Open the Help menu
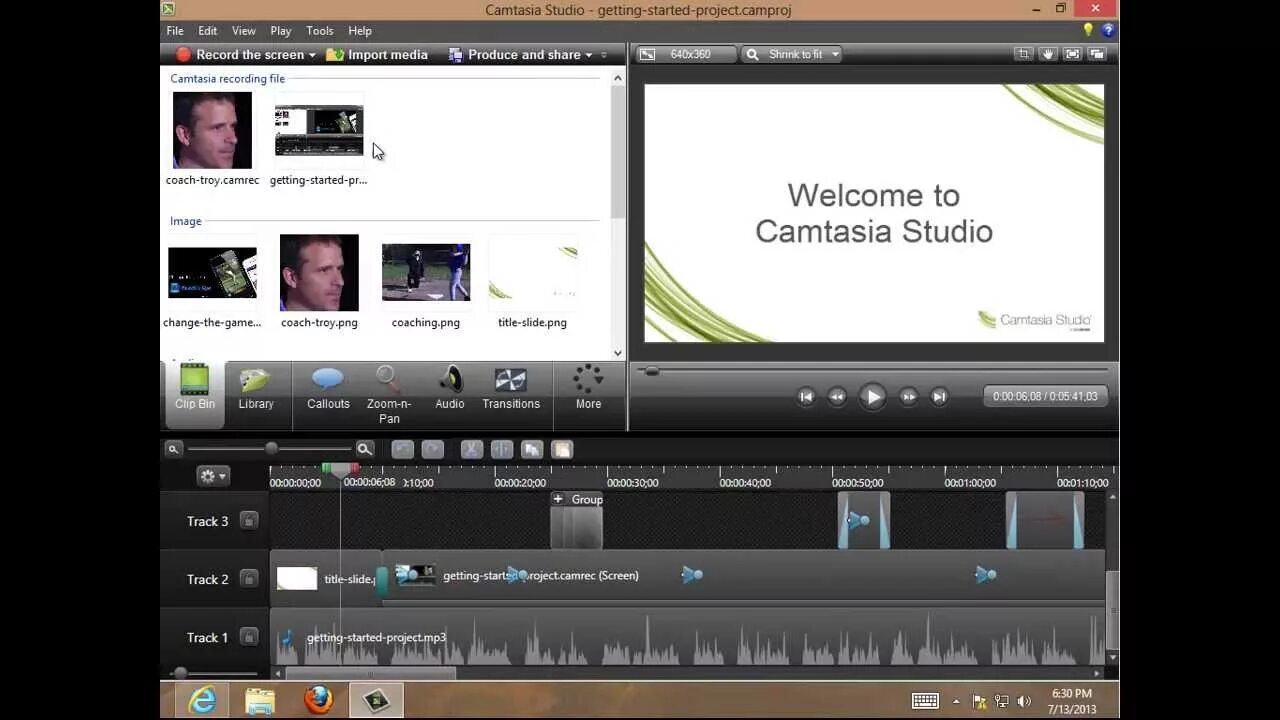 coord(360,31)
